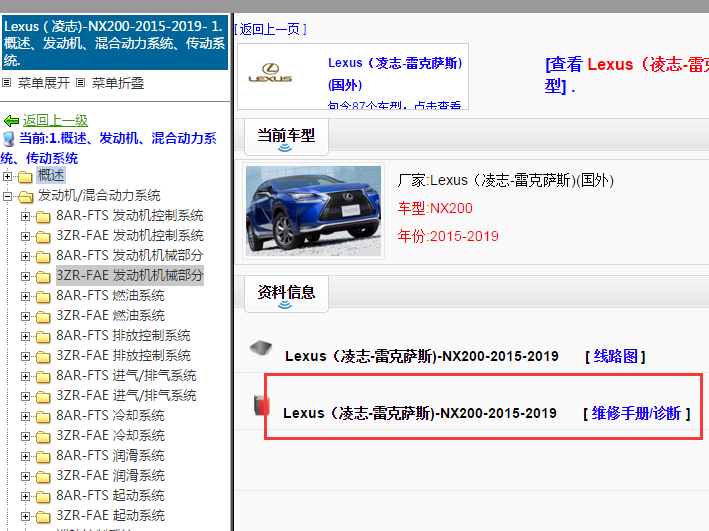Expand 3ZR-FAE 排放控制系统 node
The height and width of the screenshot is (531, 709).
tap(25, 356)
